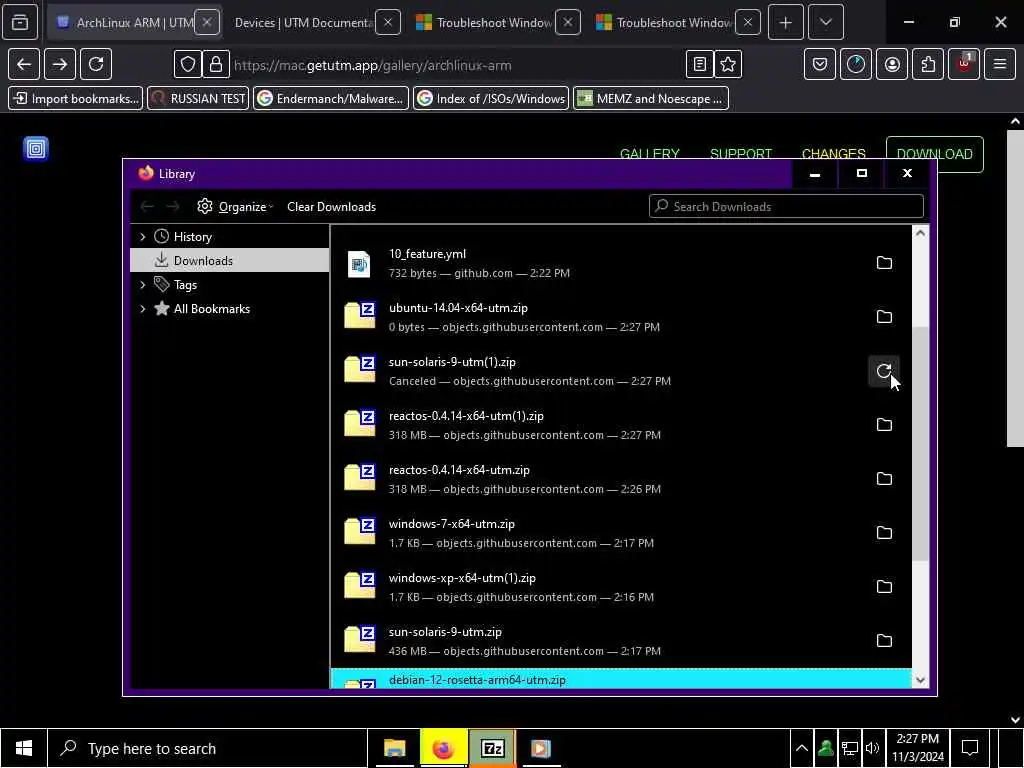Open 7-Zip from the taskbar
The height and width of the screenshot is (768, 1024).
pyautogui.click(x=492, y=748)
